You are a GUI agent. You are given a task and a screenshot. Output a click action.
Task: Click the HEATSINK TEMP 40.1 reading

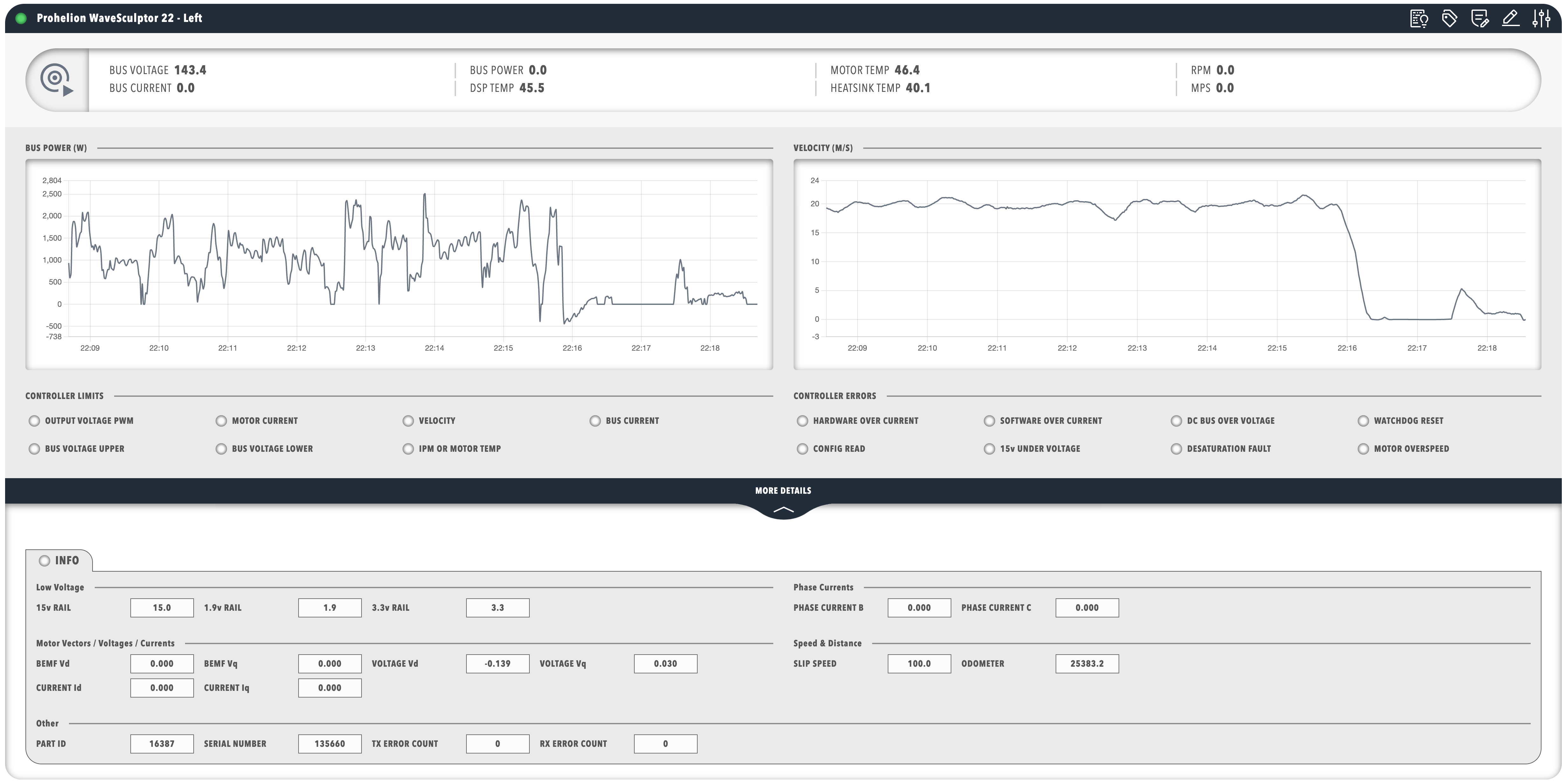click(x=880, y=88)
